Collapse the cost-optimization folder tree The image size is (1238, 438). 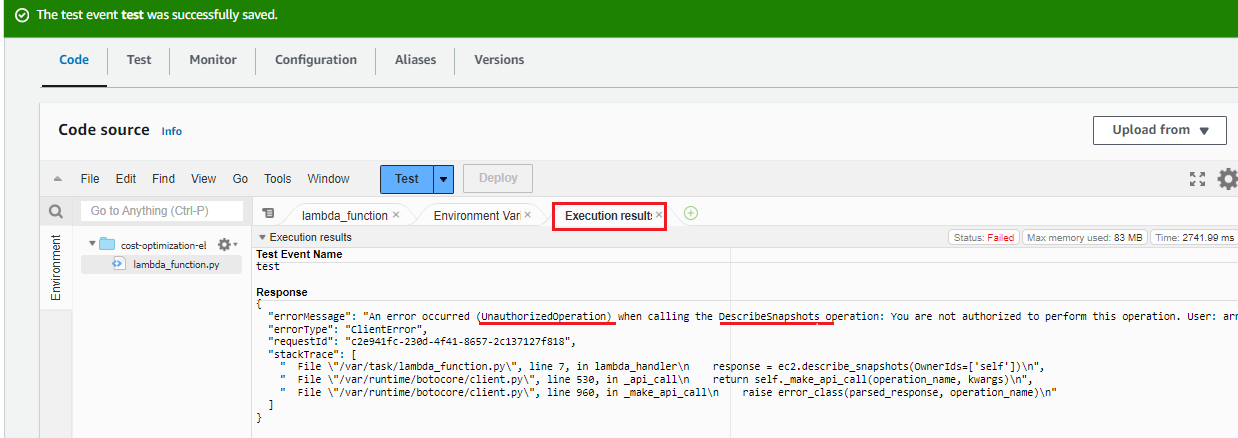coord(92,244)
